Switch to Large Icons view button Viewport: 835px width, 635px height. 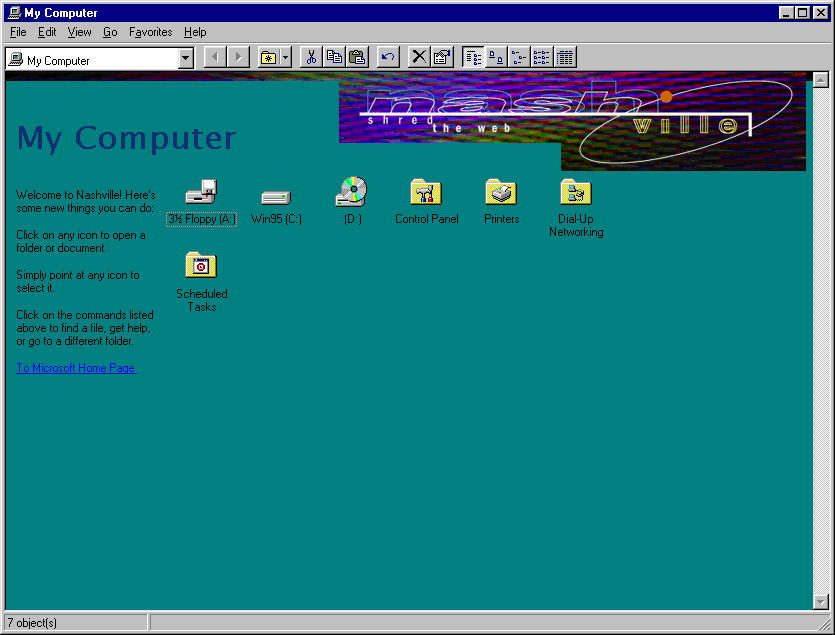(496, 57)
